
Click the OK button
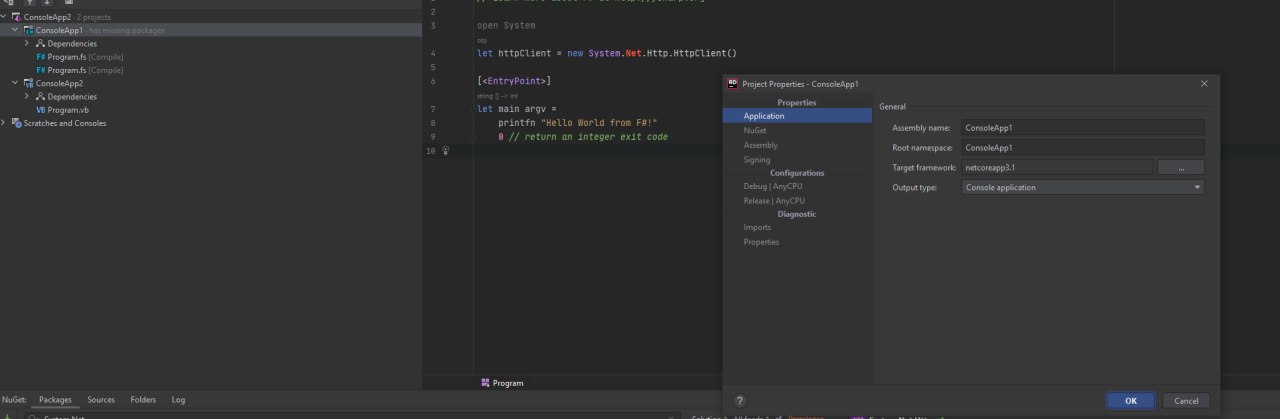point(1130,400)
